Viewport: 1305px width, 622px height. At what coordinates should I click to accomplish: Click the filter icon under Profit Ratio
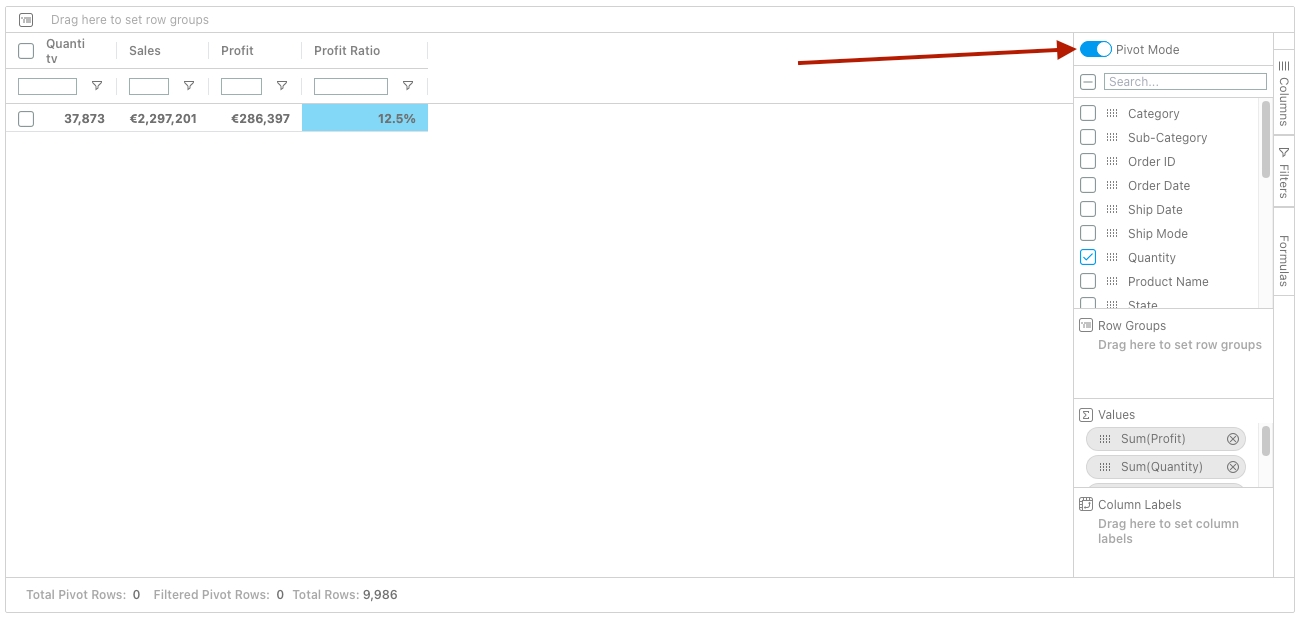(408, 86)
